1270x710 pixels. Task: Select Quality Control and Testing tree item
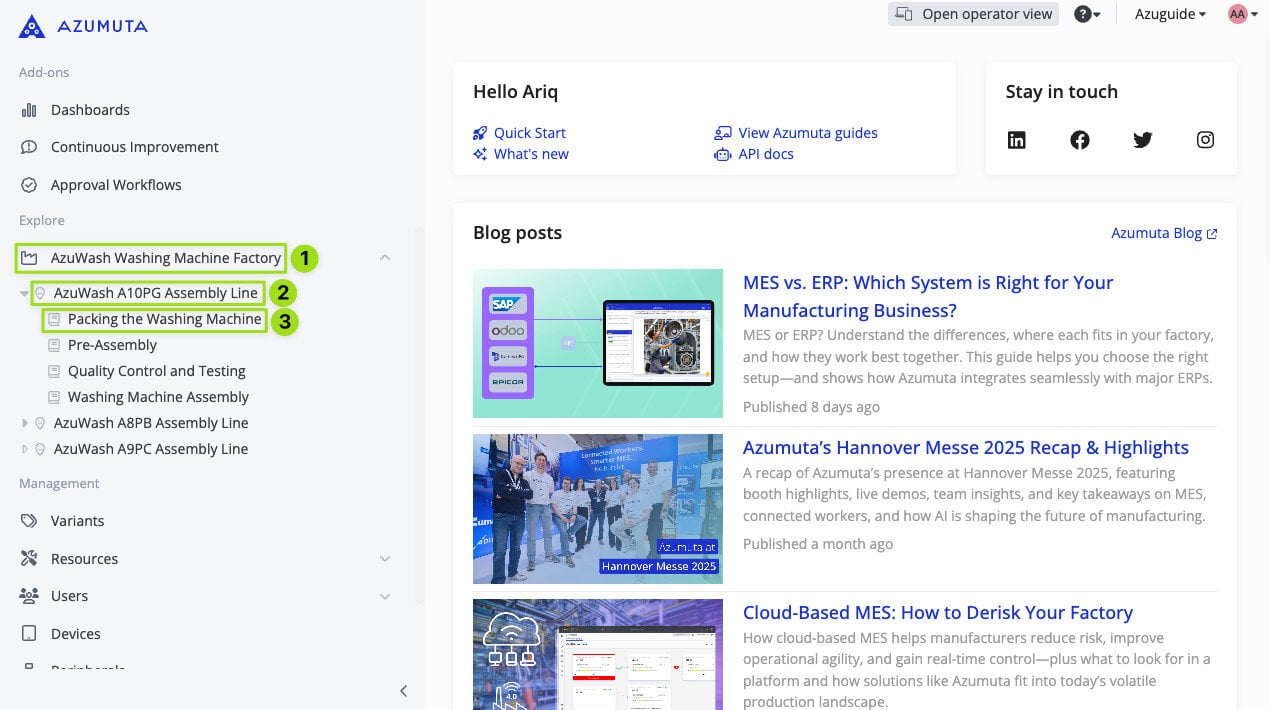pos(156,371)
